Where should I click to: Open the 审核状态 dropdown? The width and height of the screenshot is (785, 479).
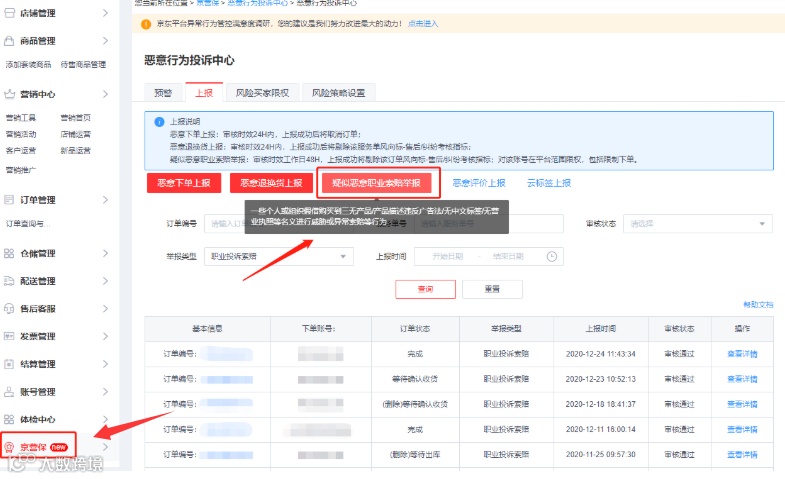coord(697,224)
